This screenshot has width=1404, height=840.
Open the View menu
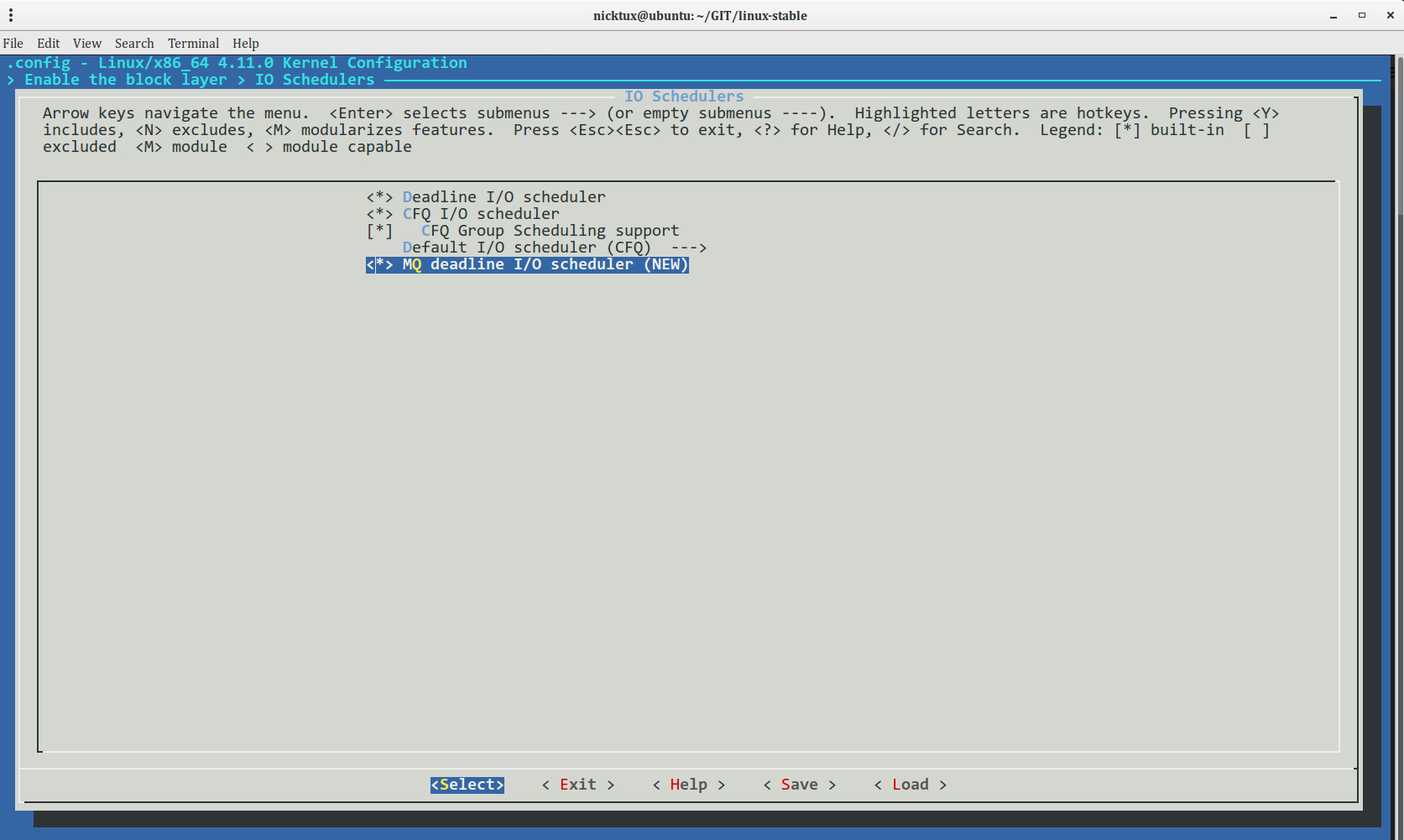[87, 44]
